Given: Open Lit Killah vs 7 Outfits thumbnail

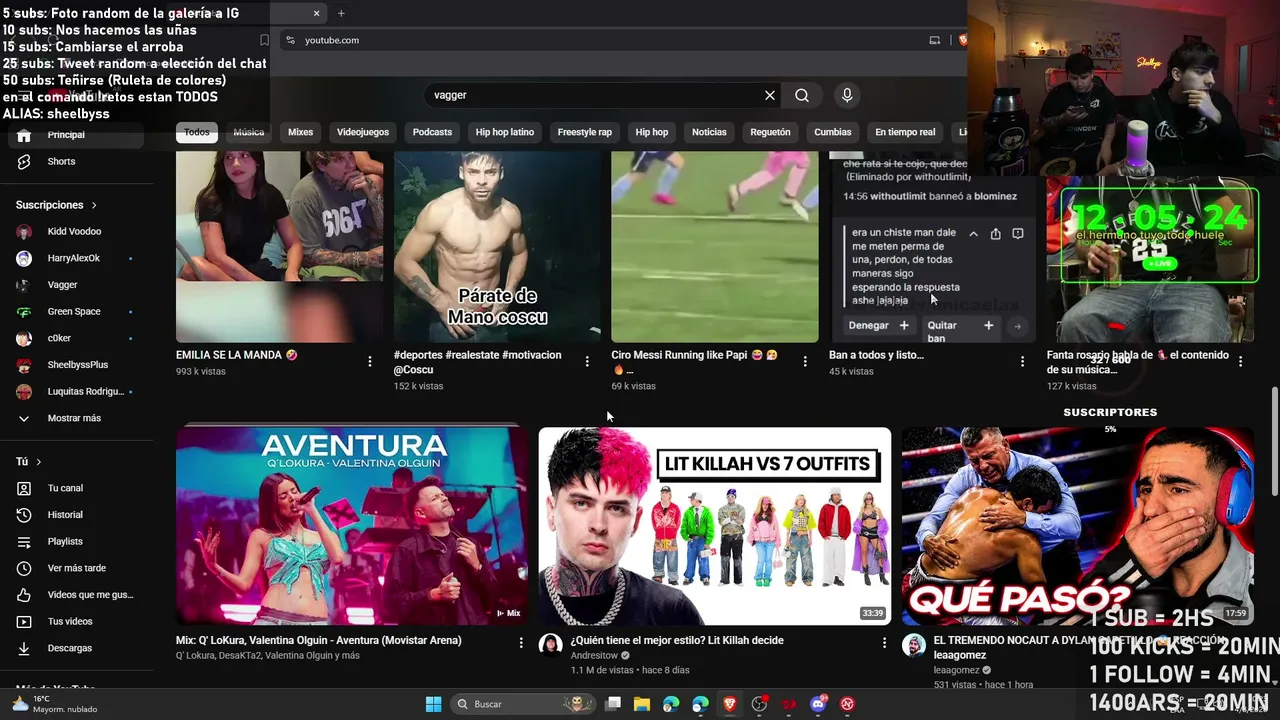Looking at the screenshot, I should point(715,526).
